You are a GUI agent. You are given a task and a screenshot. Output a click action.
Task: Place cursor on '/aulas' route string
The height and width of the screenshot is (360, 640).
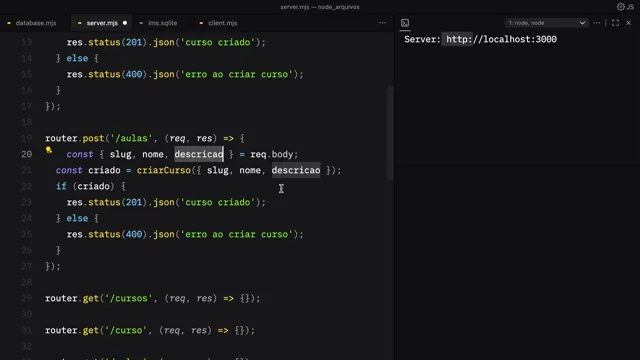131,138
